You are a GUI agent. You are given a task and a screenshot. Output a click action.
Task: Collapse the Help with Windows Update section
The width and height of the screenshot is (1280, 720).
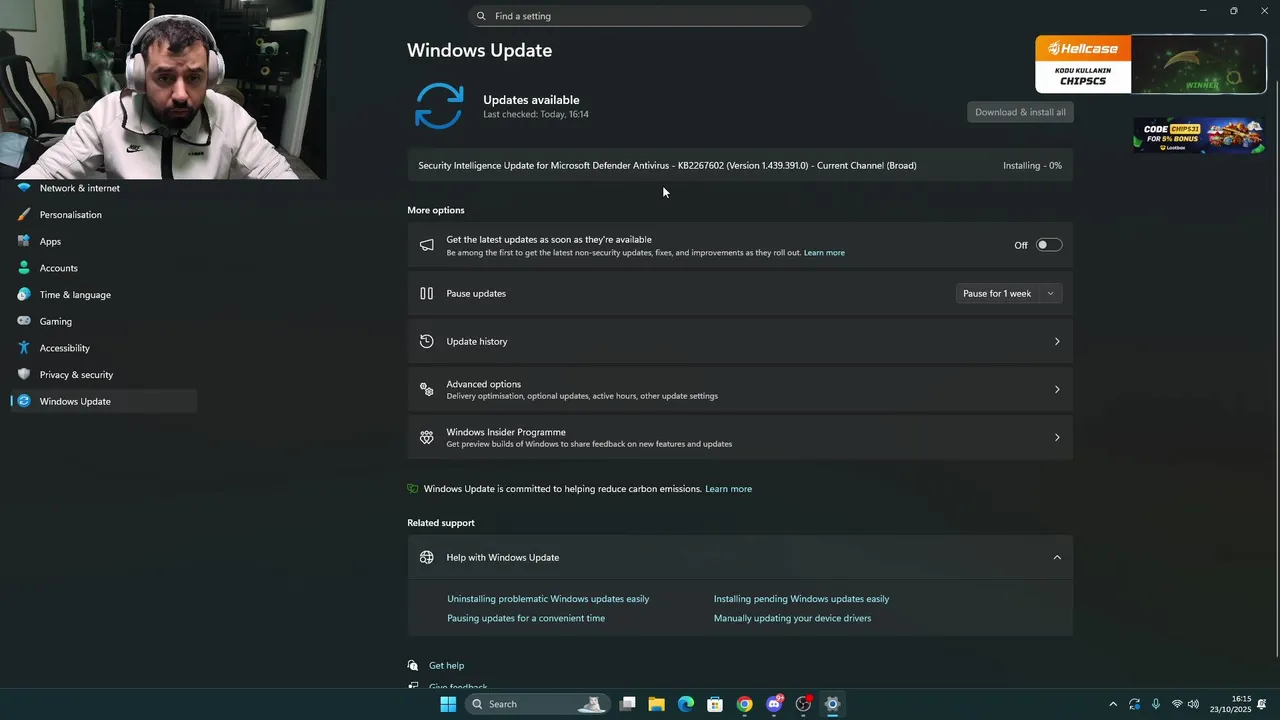click(1057, 558)
